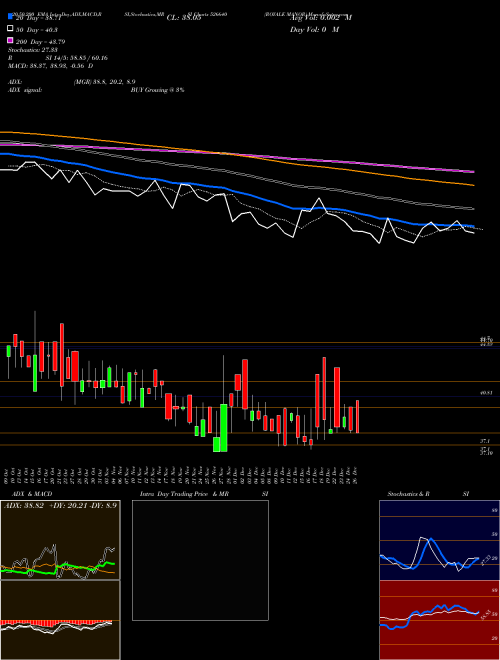
Task: Click the orange moving average line's right end
Action: [x=472, y=185]
